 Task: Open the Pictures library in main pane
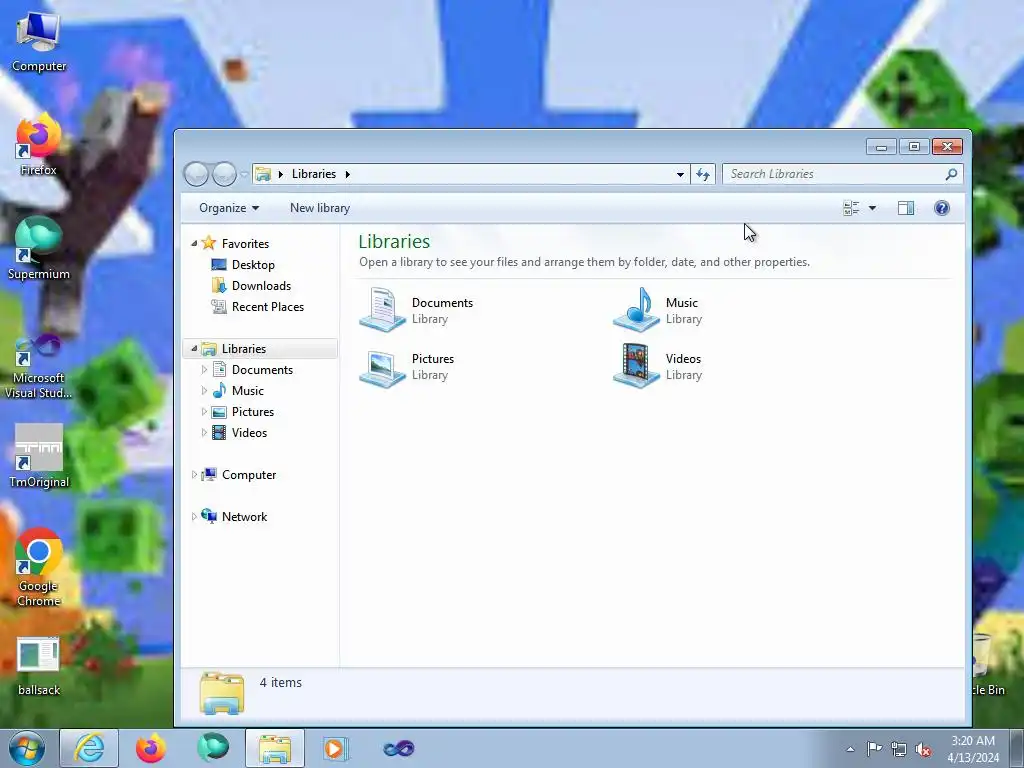tap(407, 366)
